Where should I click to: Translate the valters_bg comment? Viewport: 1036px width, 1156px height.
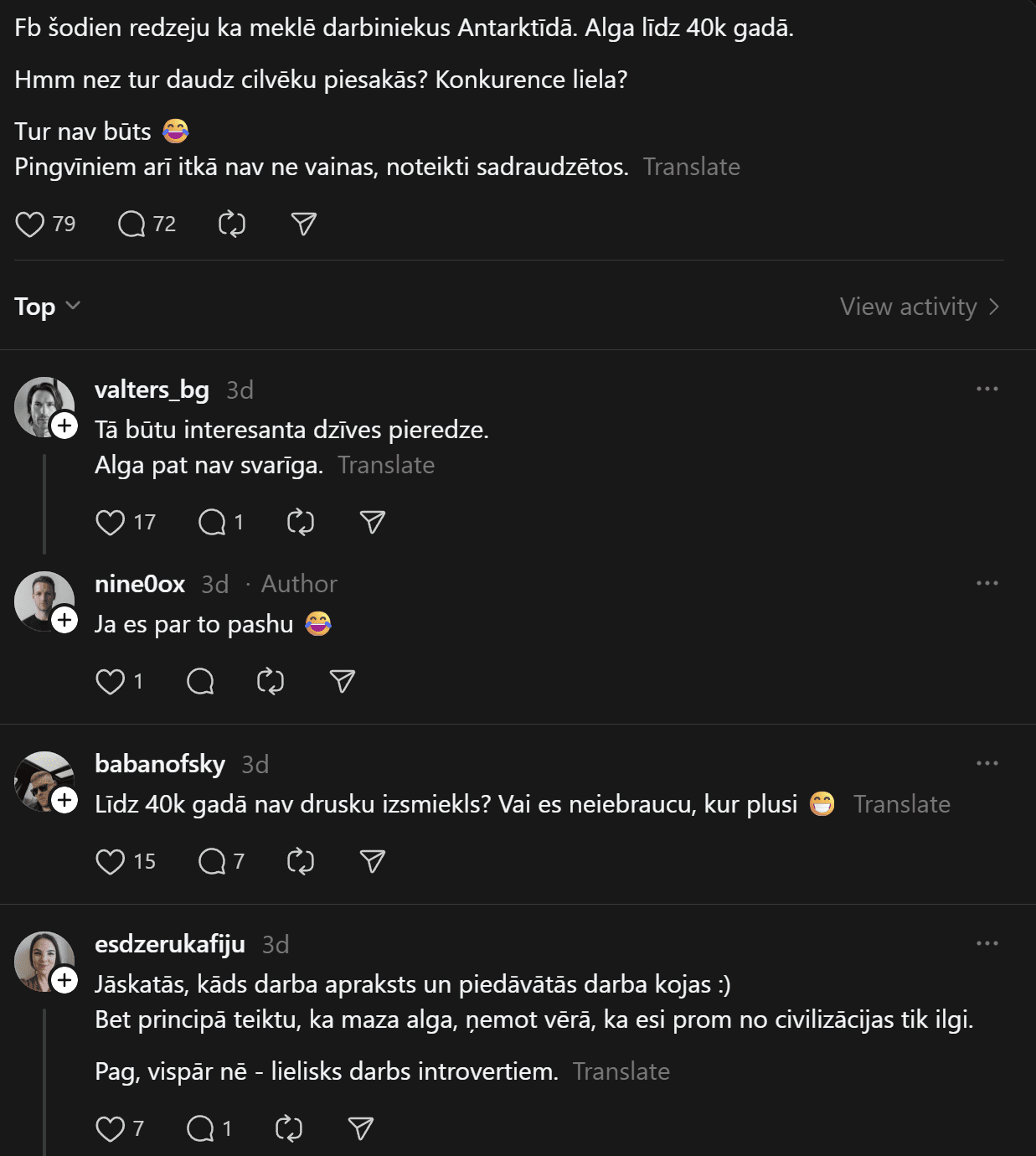click(386, 465)
